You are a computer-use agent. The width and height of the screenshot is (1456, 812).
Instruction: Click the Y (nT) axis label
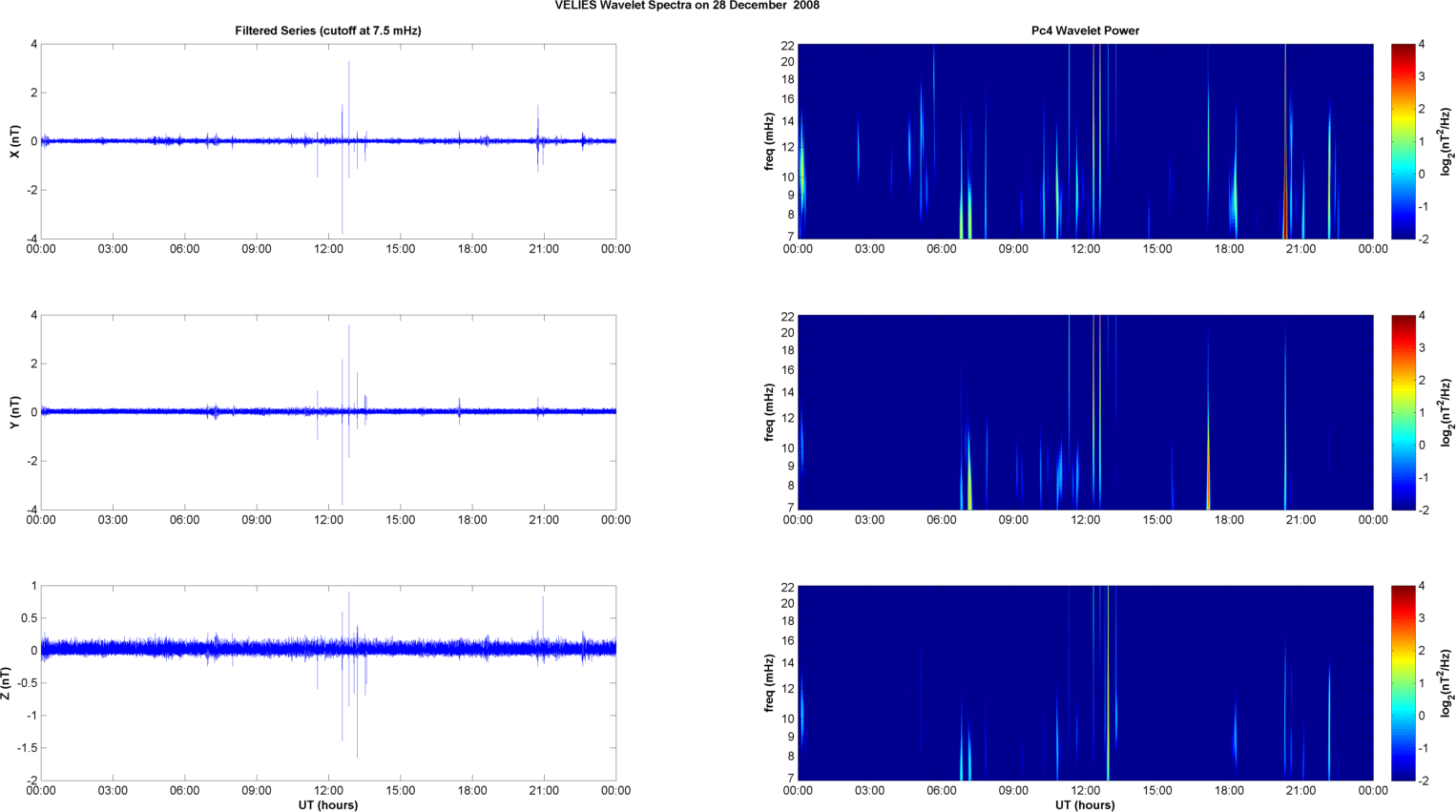[14, 412]
